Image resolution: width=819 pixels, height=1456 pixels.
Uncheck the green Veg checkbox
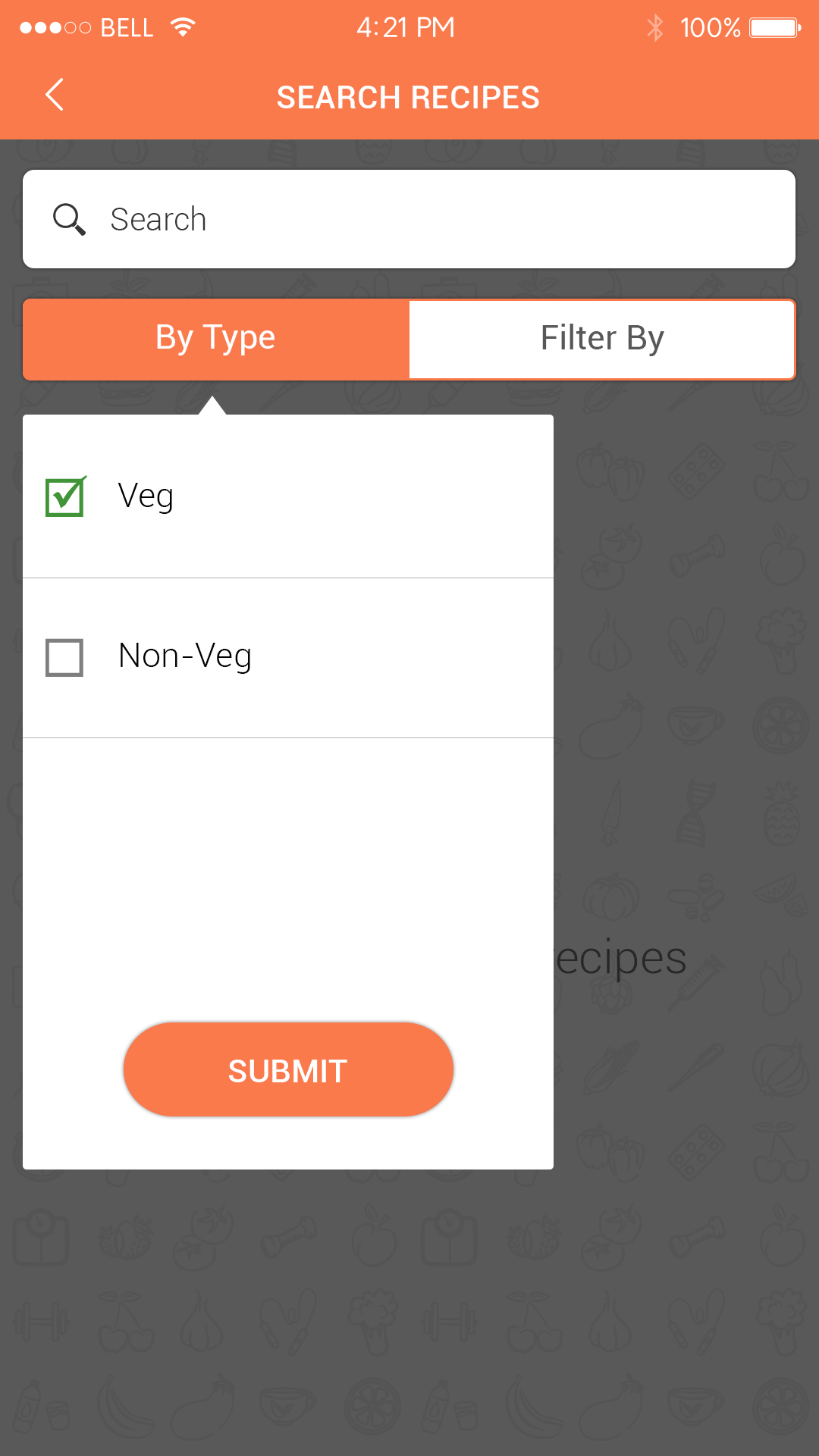point(65,497)
